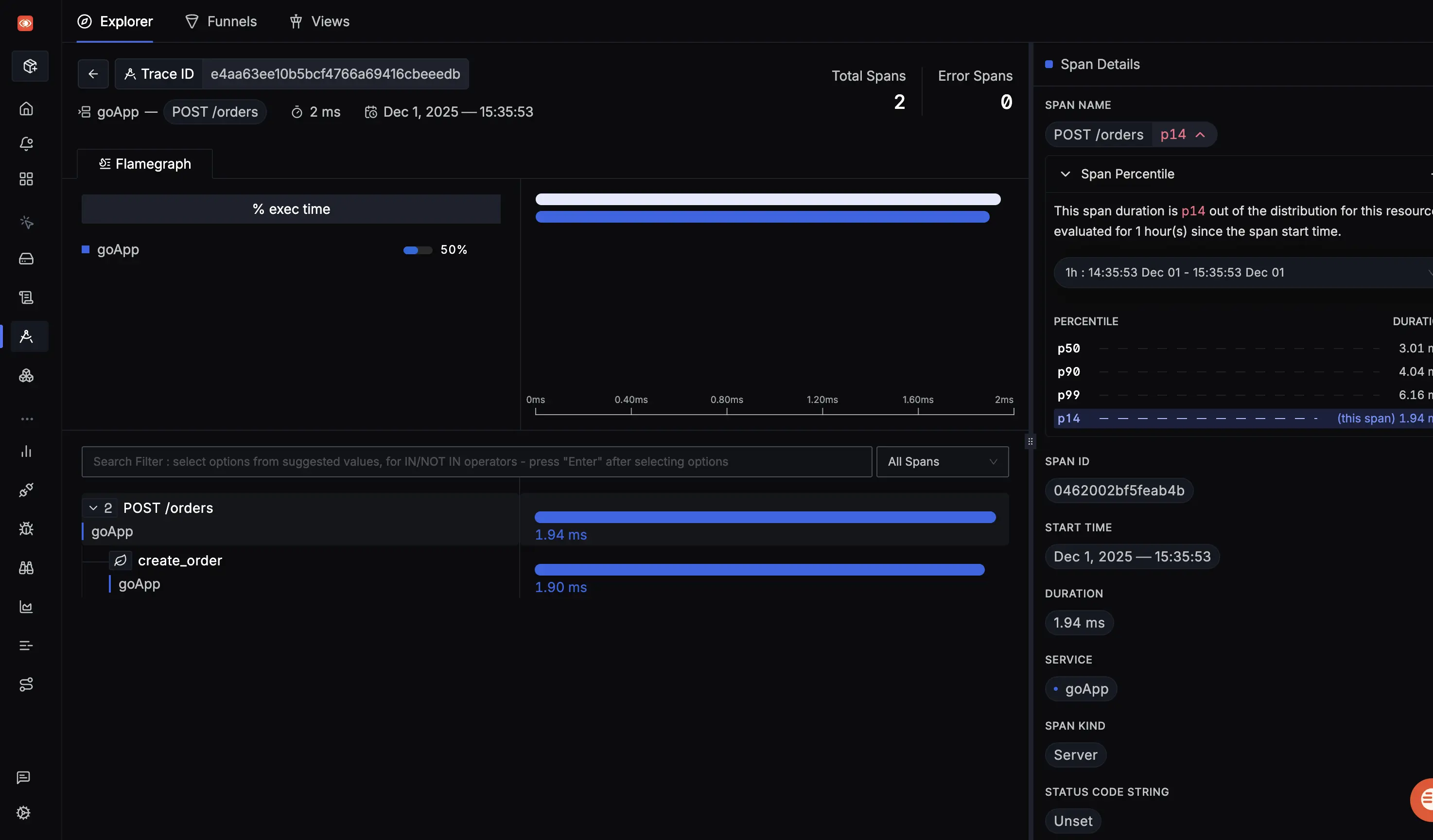
Task: Open the chat bubble support widget
Action: point(1424,799)
